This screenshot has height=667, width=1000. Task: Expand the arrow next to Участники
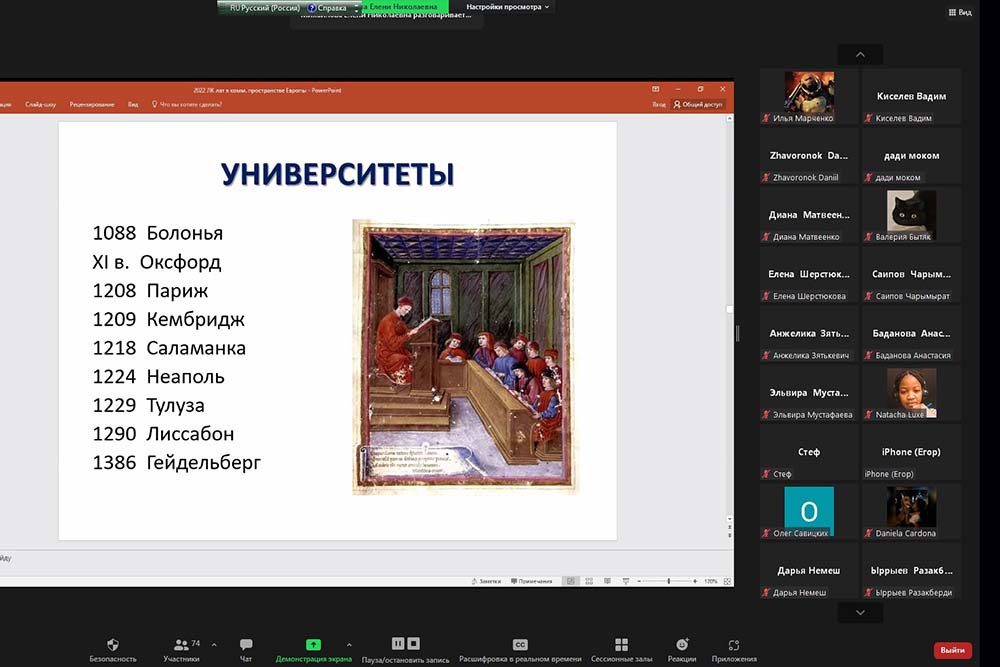(214, 645)
